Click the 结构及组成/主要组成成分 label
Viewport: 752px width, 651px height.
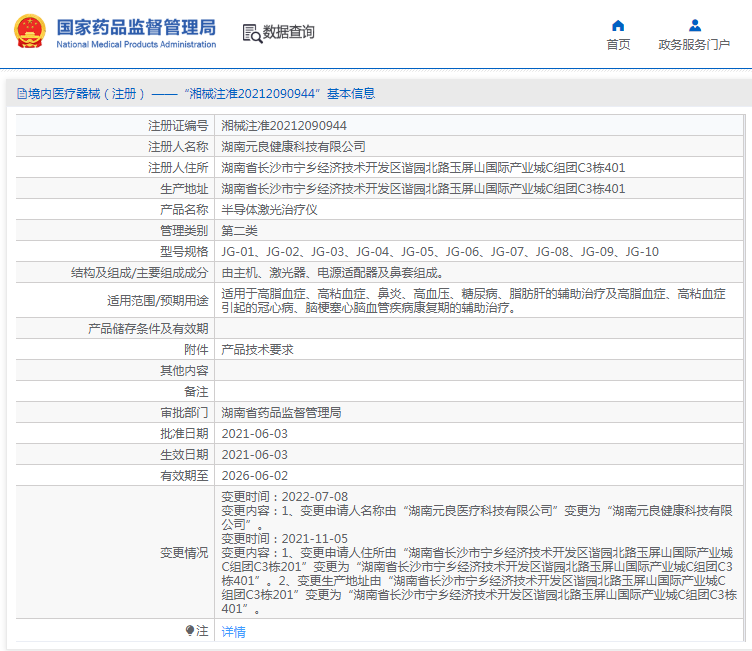click(140, 273)
